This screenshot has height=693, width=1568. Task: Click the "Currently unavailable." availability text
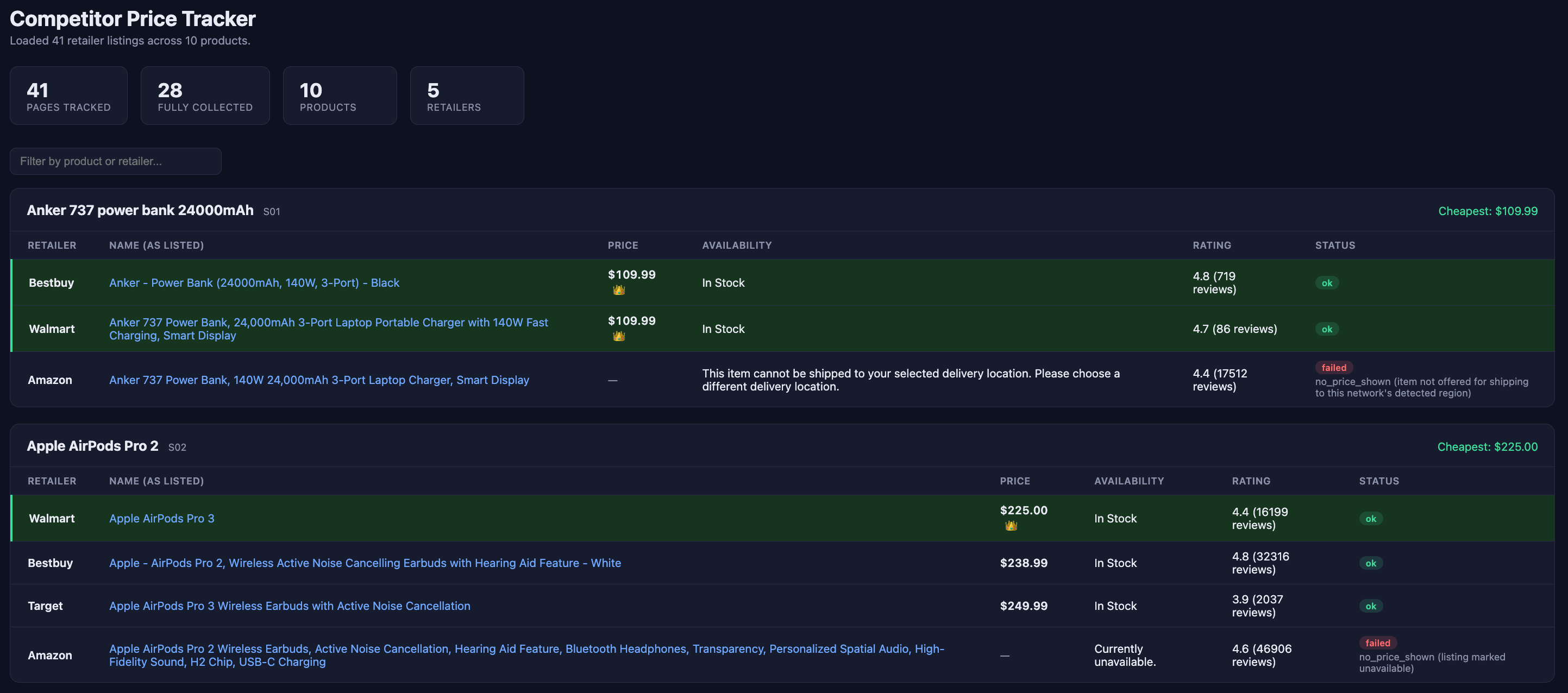(1125, 656)
